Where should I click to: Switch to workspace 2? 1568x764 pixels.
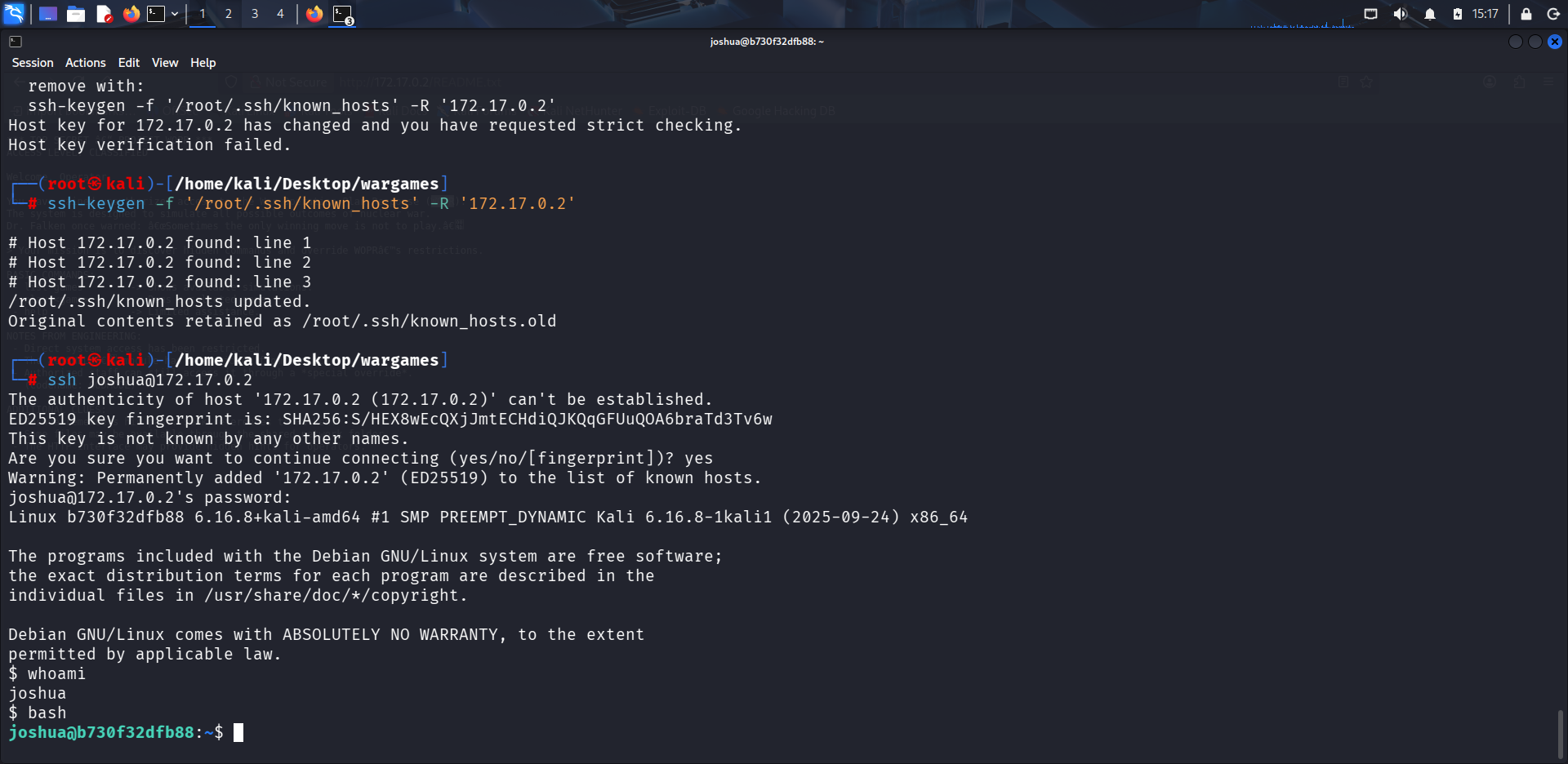[229, 14]
